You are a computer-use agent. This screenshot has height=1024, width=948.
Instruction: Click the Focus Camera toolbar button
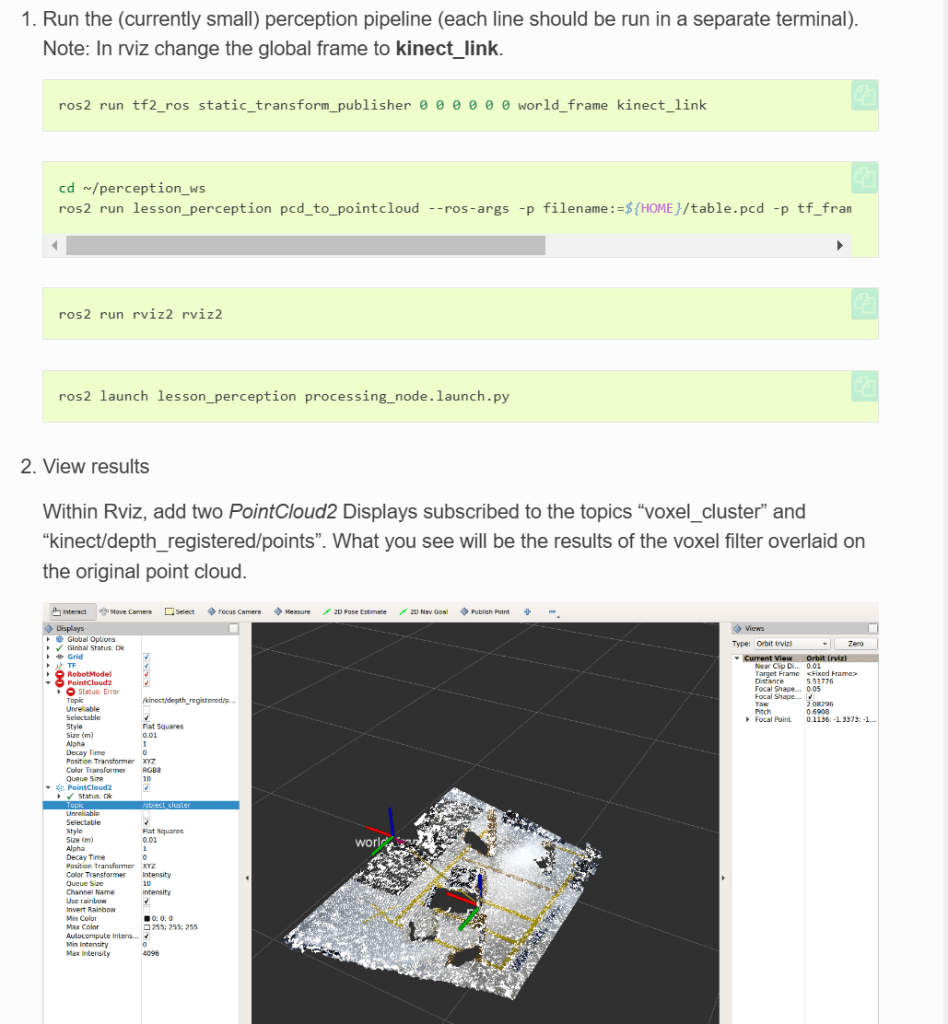click(x=233, y=611)
